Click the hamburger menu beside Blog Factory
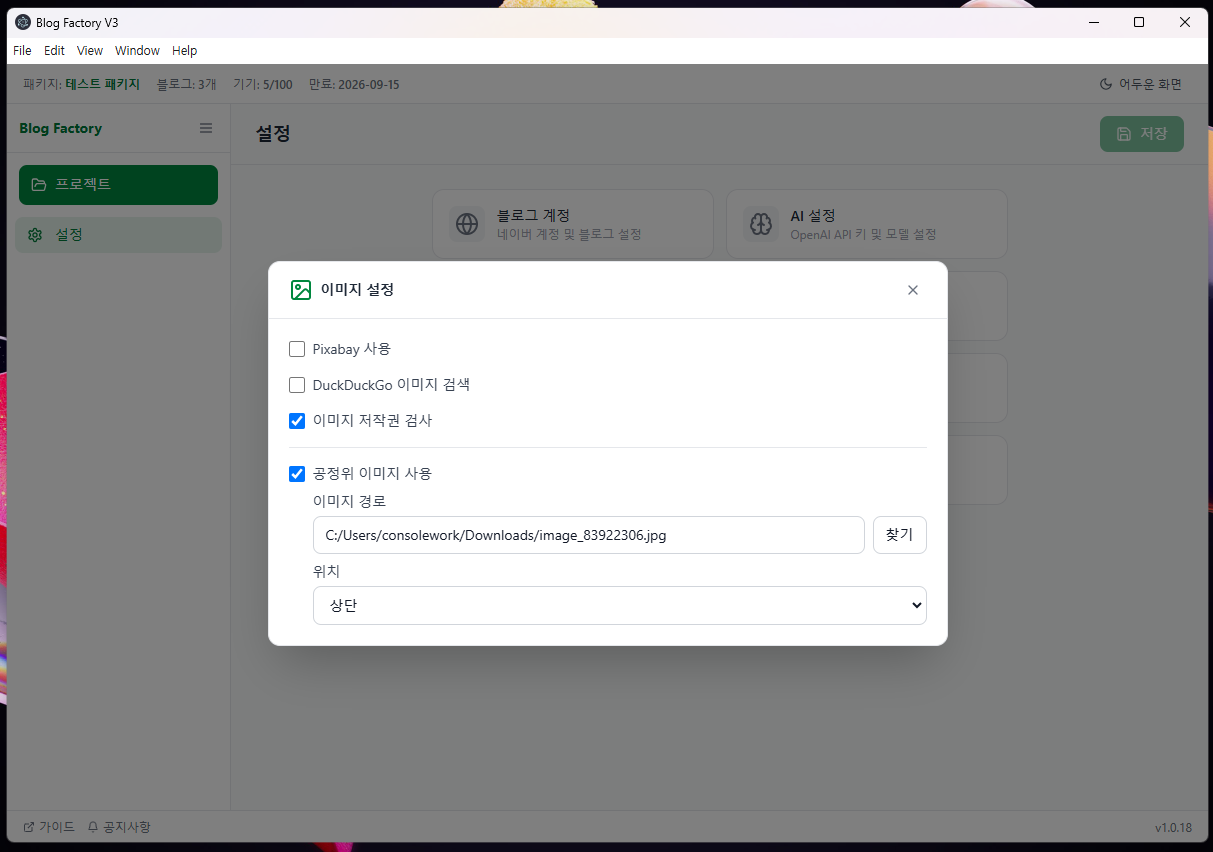 [x=206, y=128]
